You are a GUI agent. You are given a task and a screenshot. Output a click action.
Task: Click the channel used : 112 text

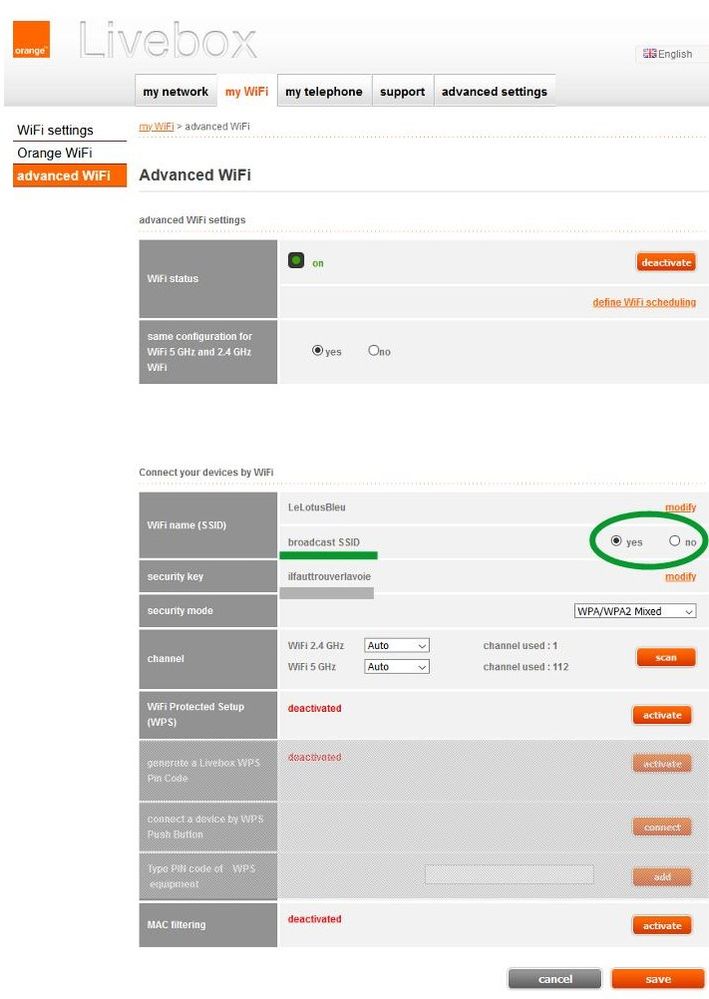tap(526, 666)
